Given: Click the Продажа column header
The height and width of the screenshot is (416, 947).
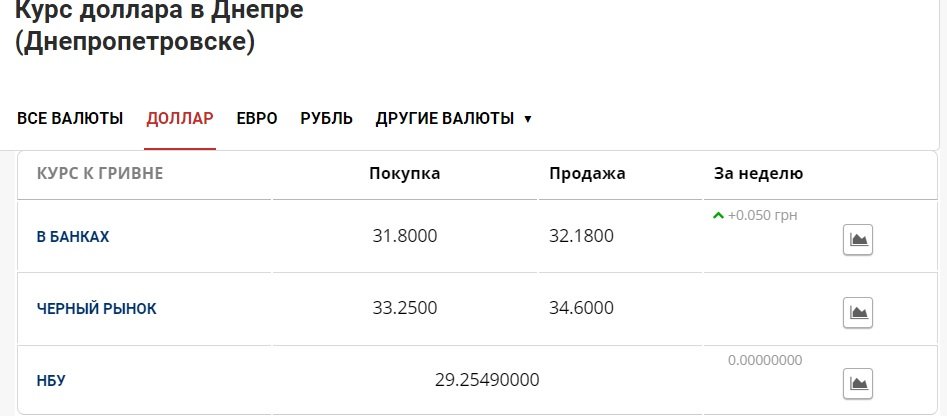Looking at the screenshot, I should [587, 173].
